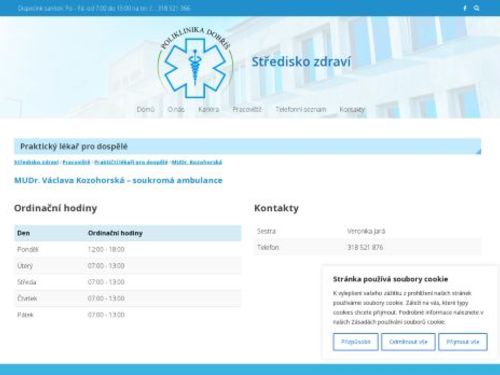Click the corner triangle of heading bar
The width and height of the screenshot is (500, 375).
(478, 152)
